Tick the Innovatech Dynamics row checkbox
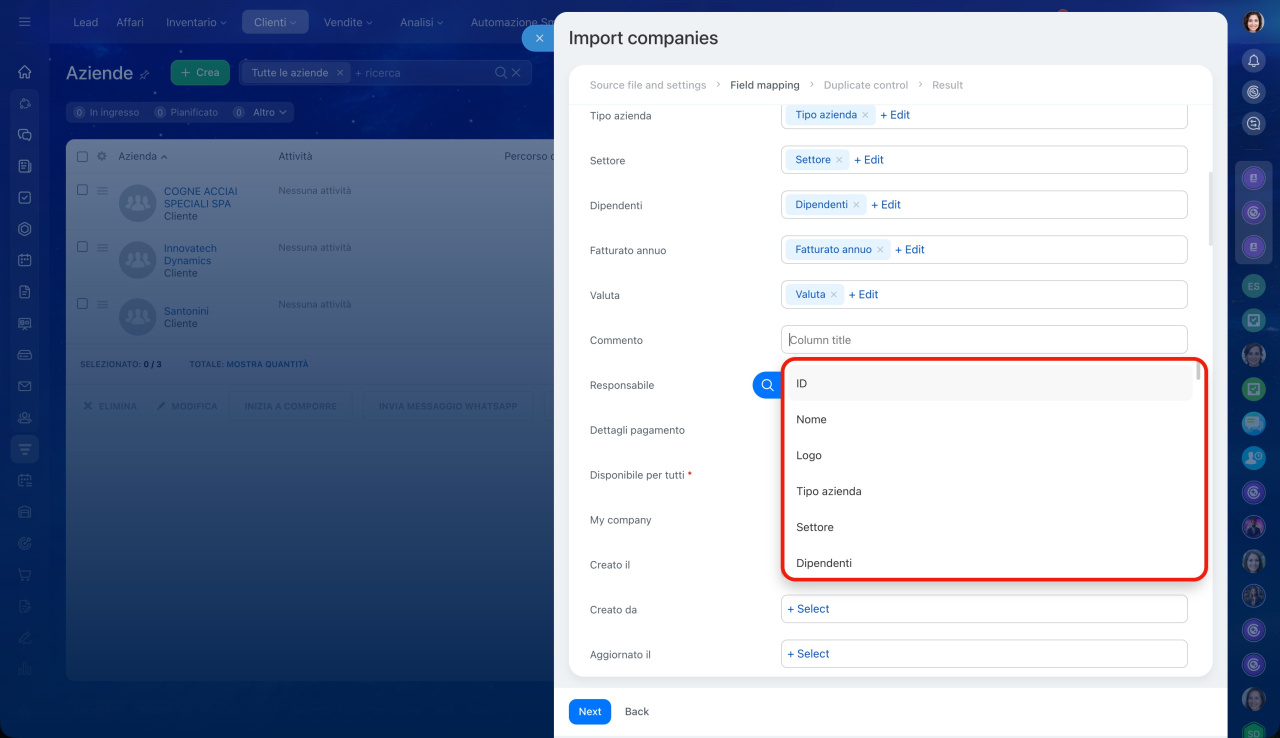 [83, 247]
